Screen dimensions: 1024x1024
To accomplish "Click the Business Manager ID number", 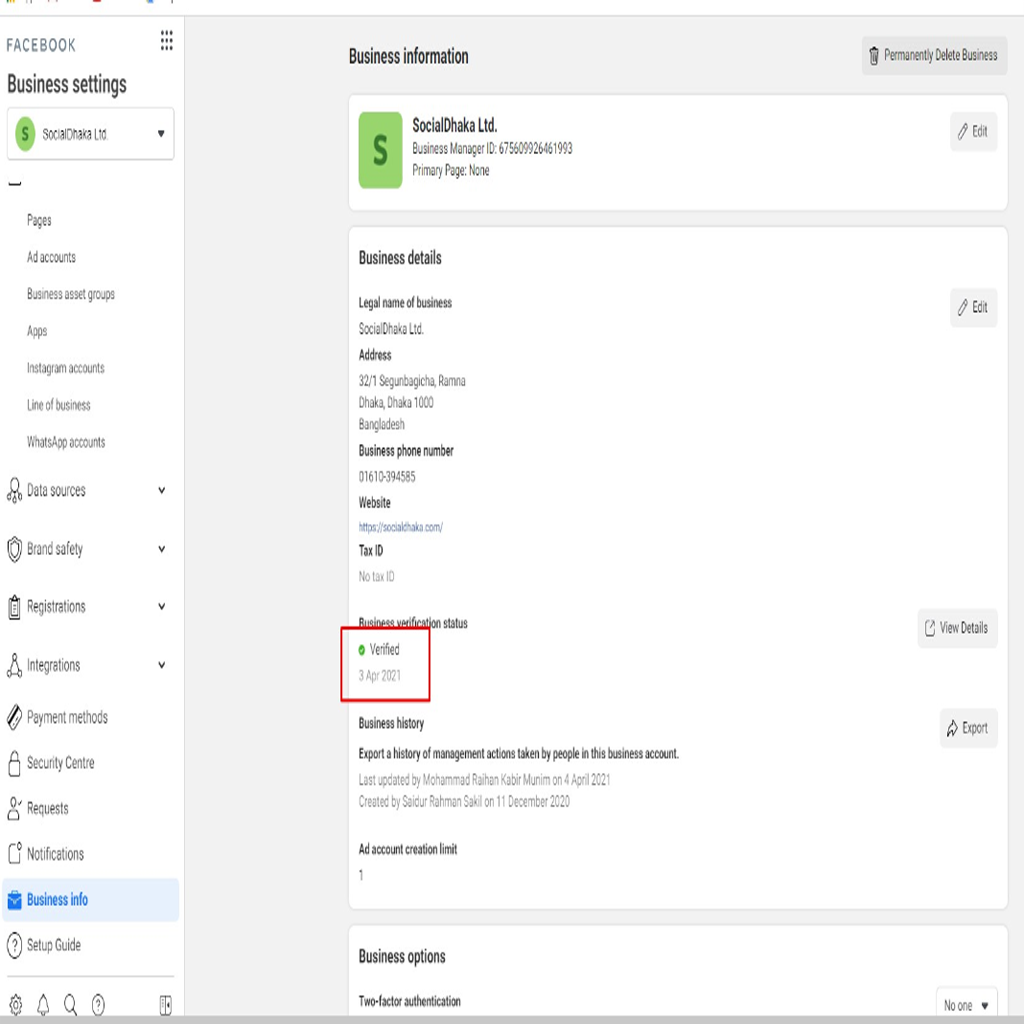I will click(536, 149).
